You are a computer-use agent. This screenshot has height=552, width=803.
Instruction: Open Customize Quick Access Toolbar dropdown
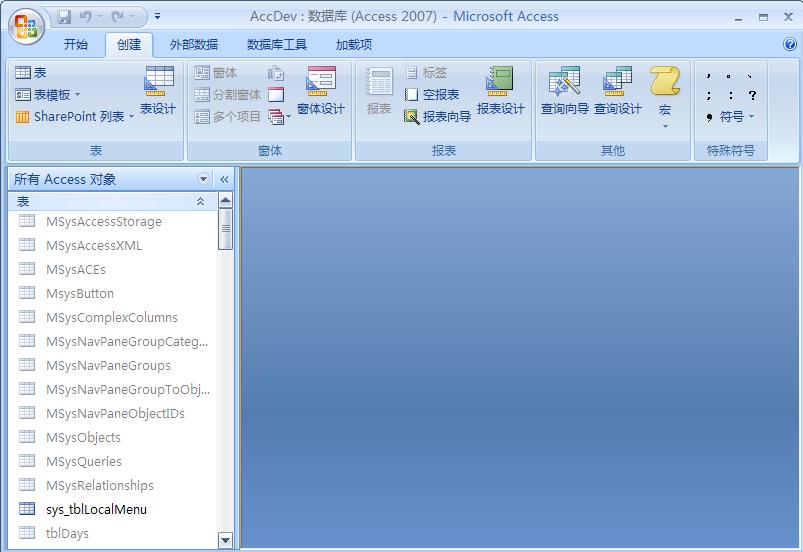(158, 17)
